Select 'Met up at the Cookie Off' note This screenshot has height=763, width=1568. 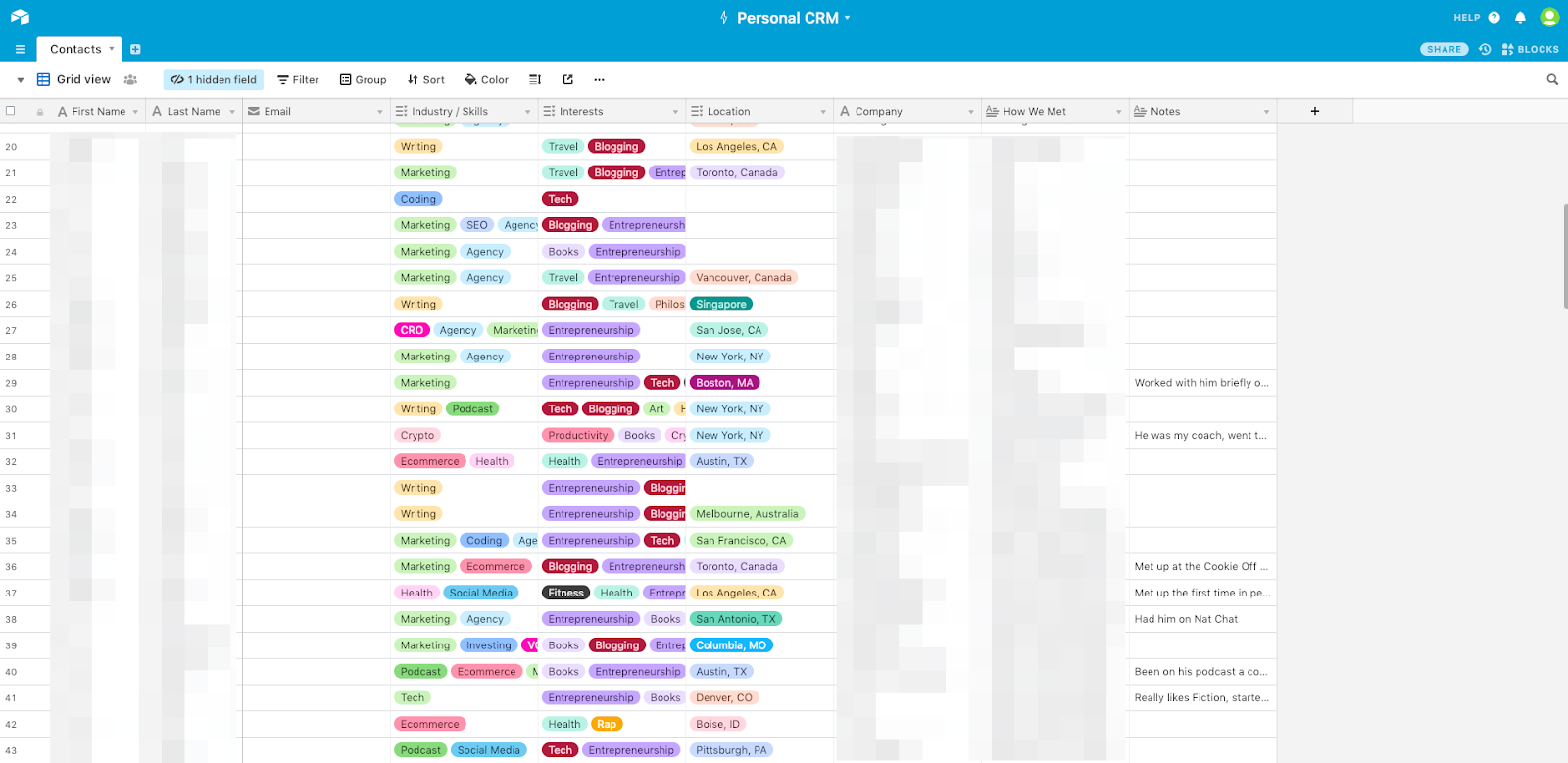(x=1202, y=566)
